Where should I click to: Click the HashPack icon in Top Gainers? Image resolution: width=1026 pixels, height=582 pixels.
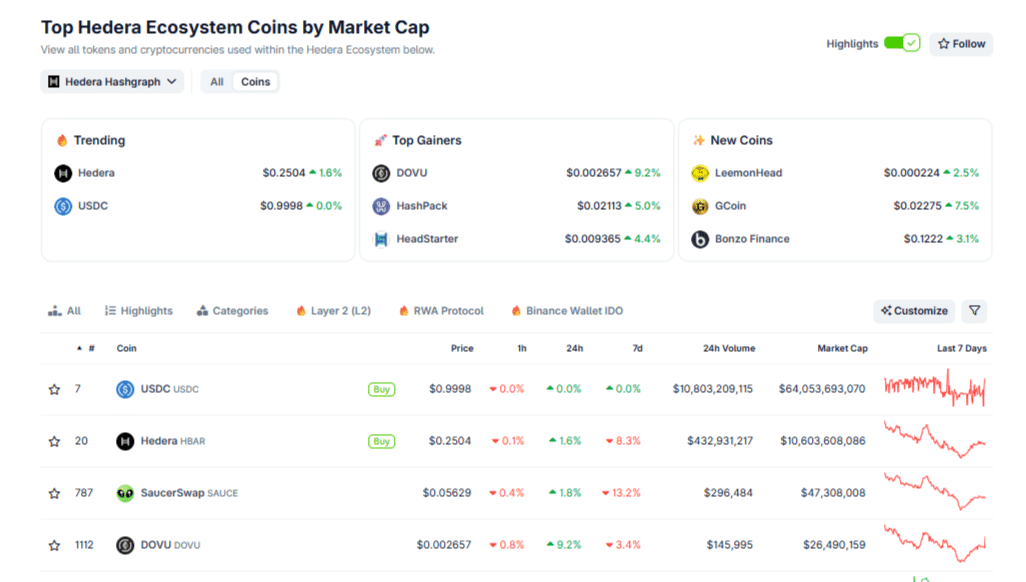coord(381,206)
